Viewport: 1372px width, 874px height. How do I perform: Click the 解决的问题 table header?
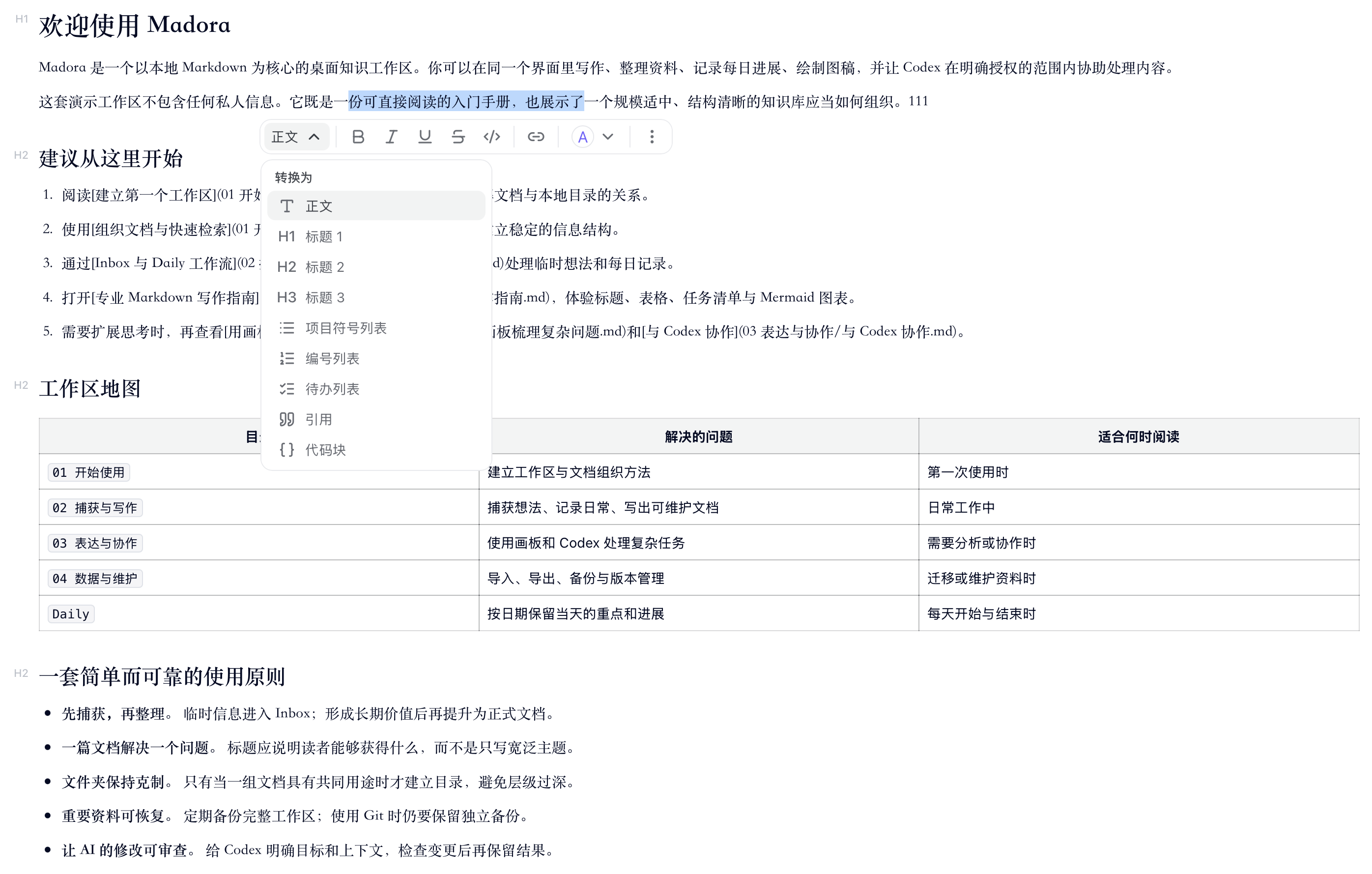699,437
